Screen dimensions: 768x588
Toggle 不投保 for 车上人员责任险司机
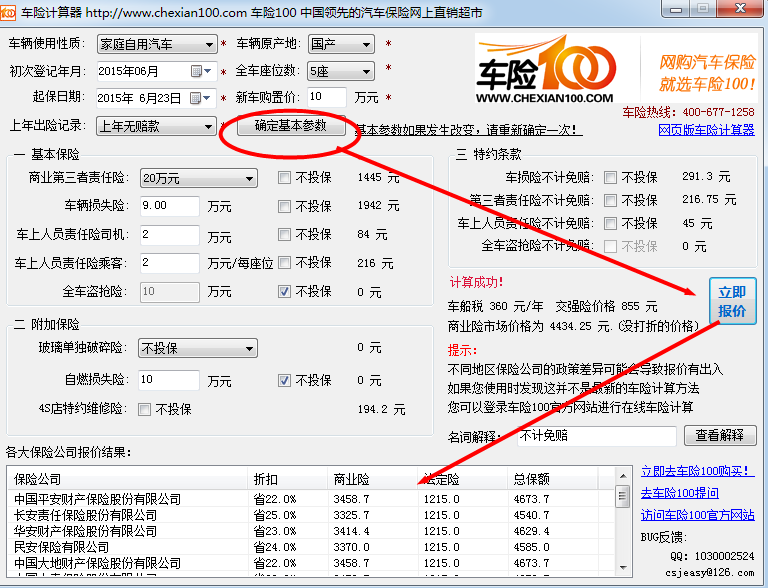[284, 235]
